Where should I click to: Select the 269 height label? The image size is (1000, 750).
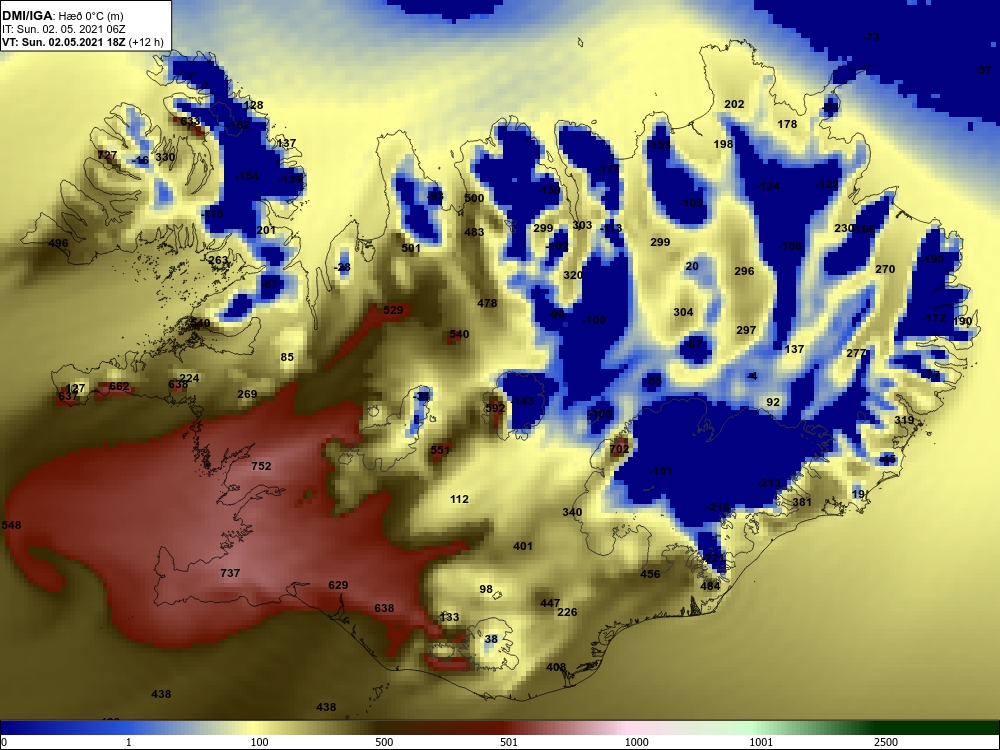[247, 394]
